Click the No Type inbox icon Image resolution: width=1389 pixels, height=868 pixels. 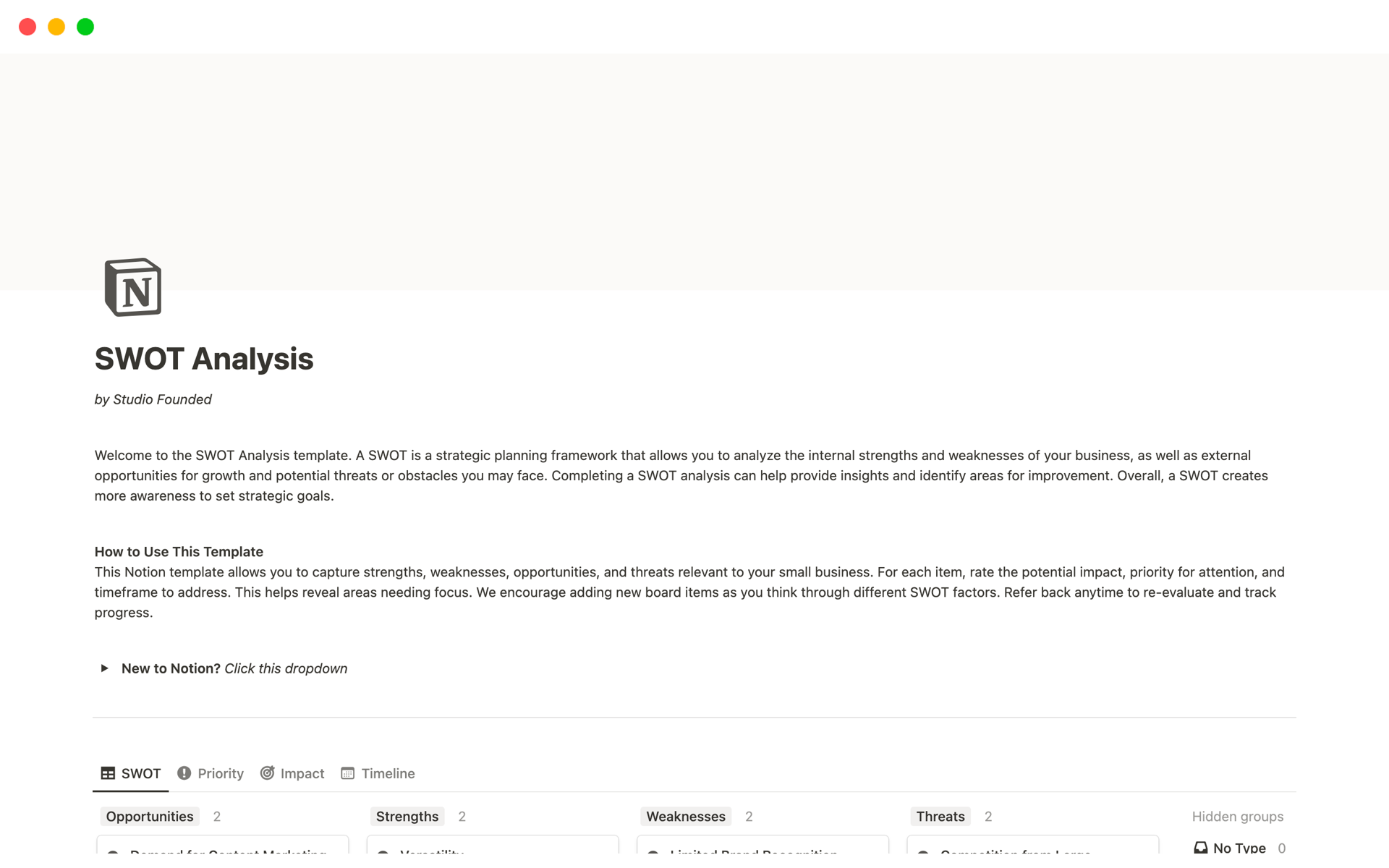point(1200,848)
